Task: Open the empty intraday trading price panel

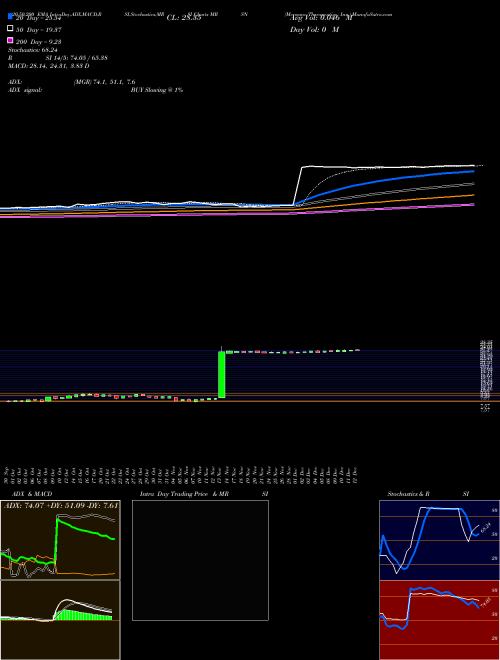Action: [200, 560]
